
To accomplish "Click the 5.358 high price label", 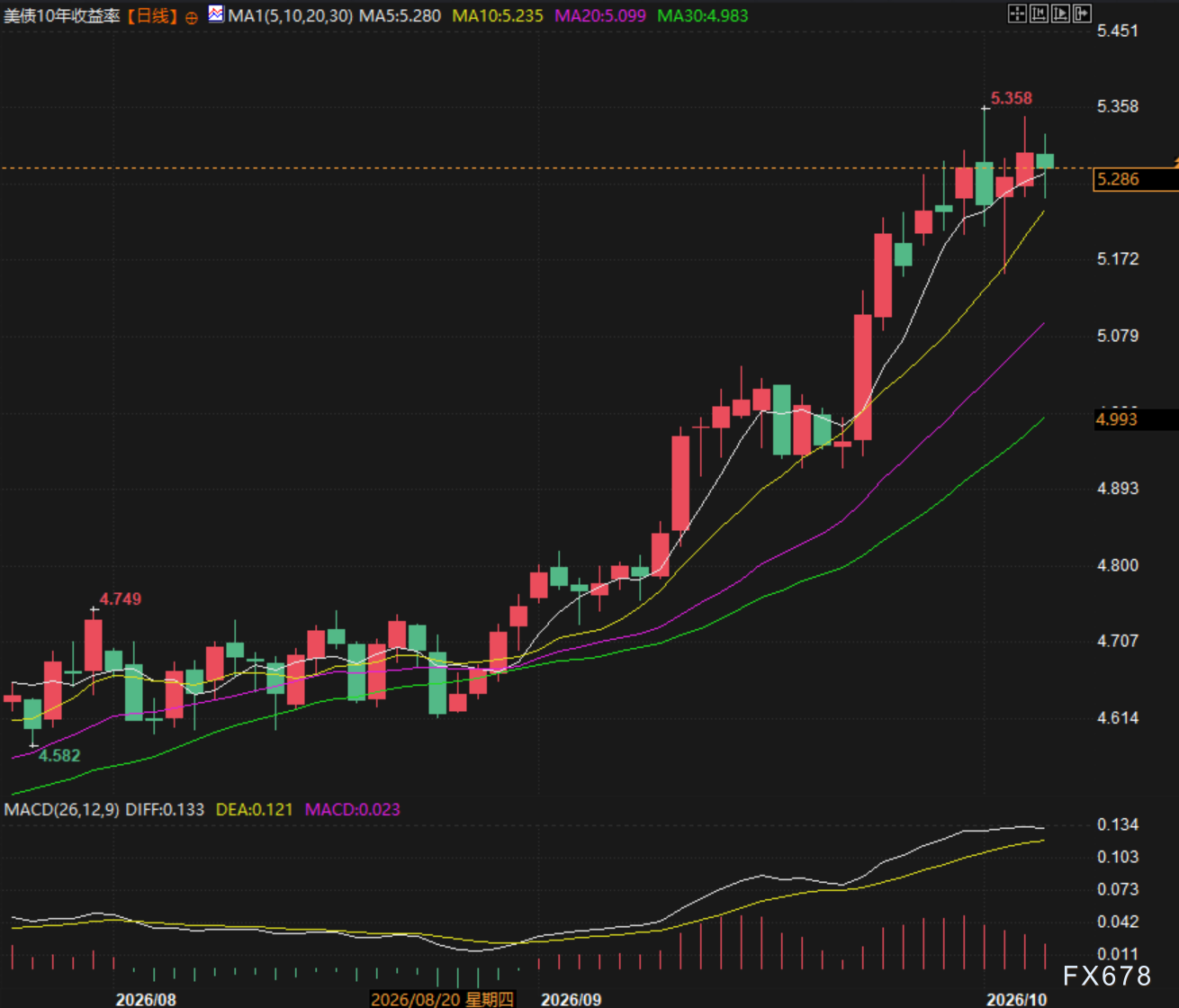I will 1012,98.
